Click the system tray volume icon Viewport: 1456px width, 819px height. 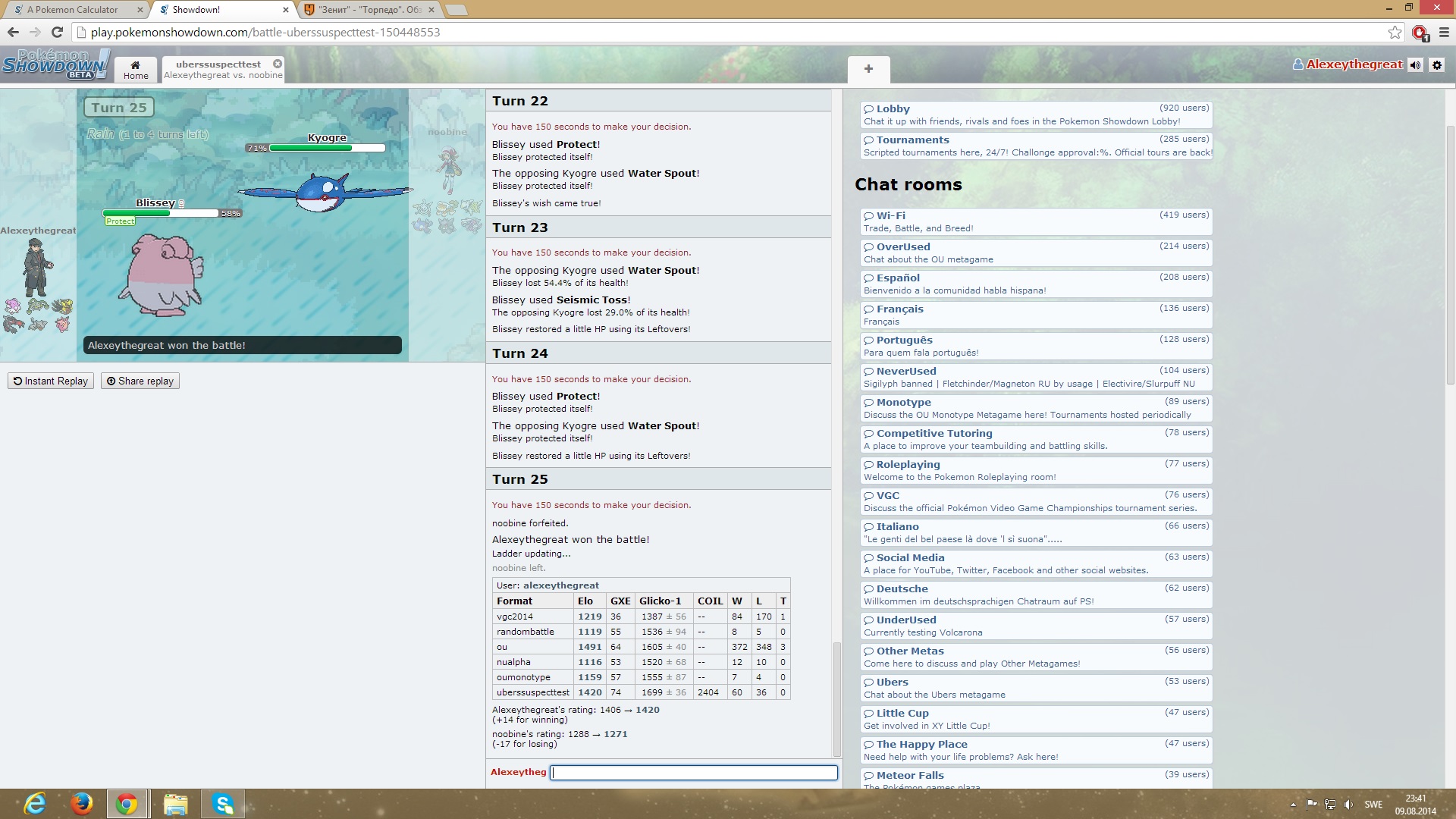pyautogui.click(x=1348, y=805)
